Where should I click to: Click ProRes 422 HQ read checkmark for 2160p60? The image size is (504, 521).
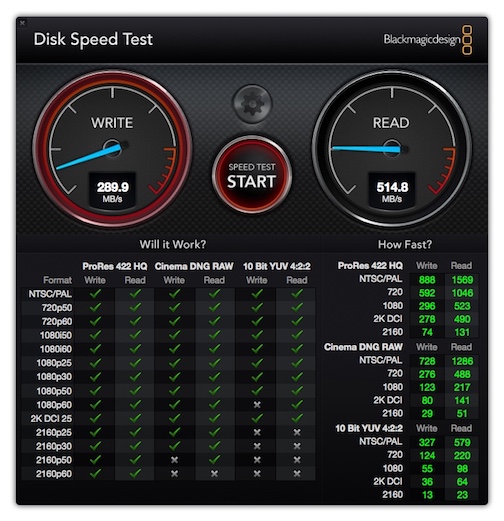(x=135, y=473)
